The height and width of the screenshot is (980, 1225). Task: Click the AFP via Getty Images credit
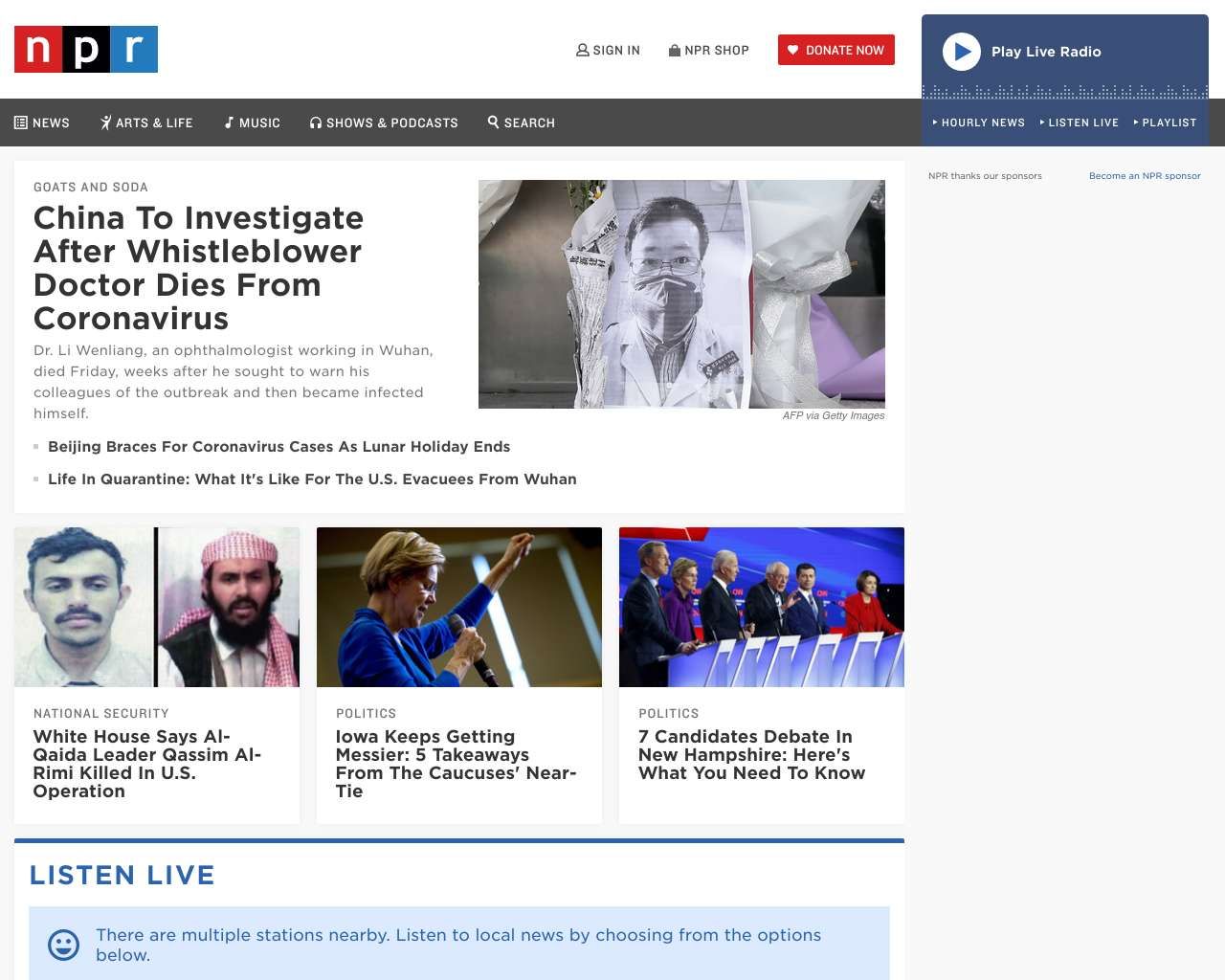coord(834,415)
